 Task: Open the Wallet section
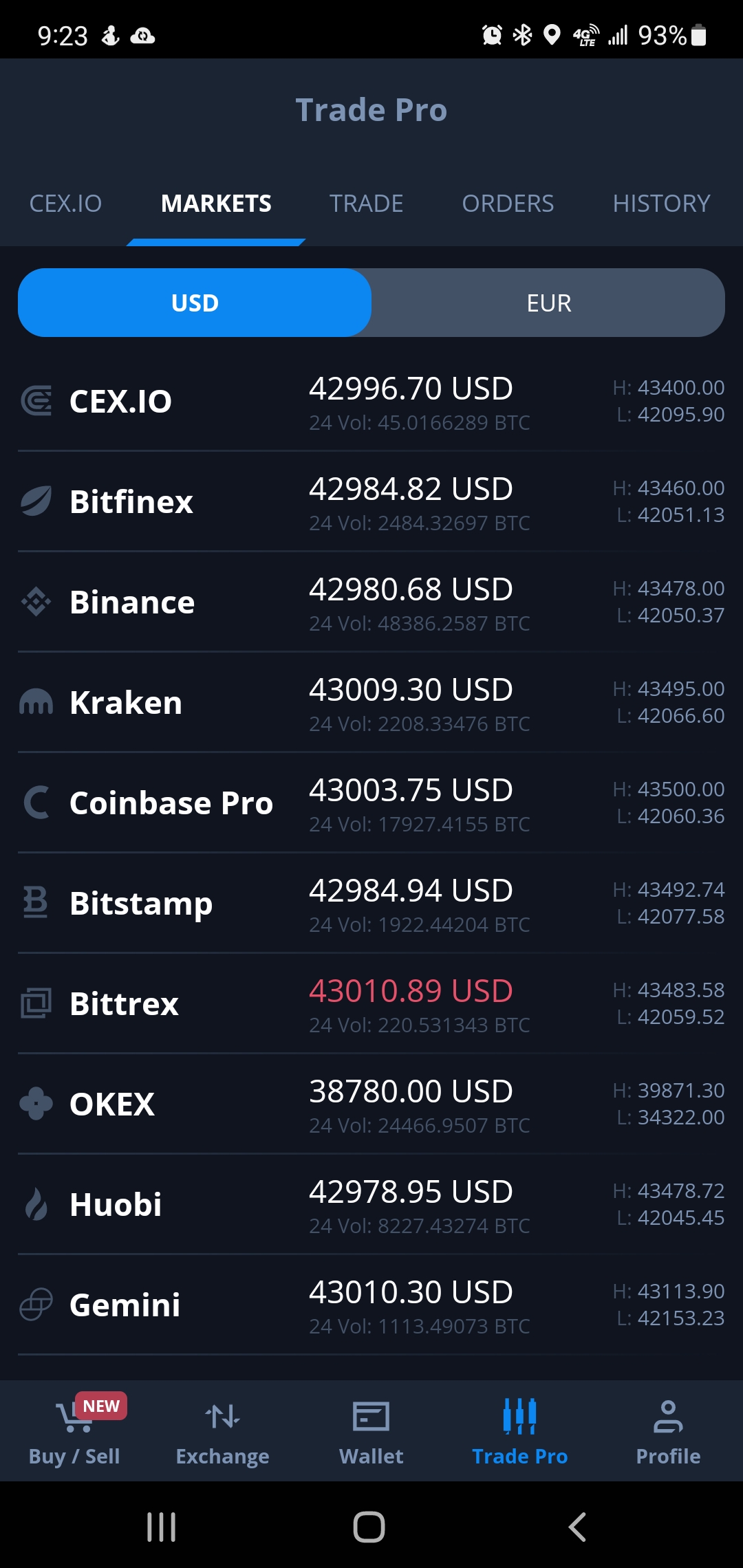(371, 1430)
